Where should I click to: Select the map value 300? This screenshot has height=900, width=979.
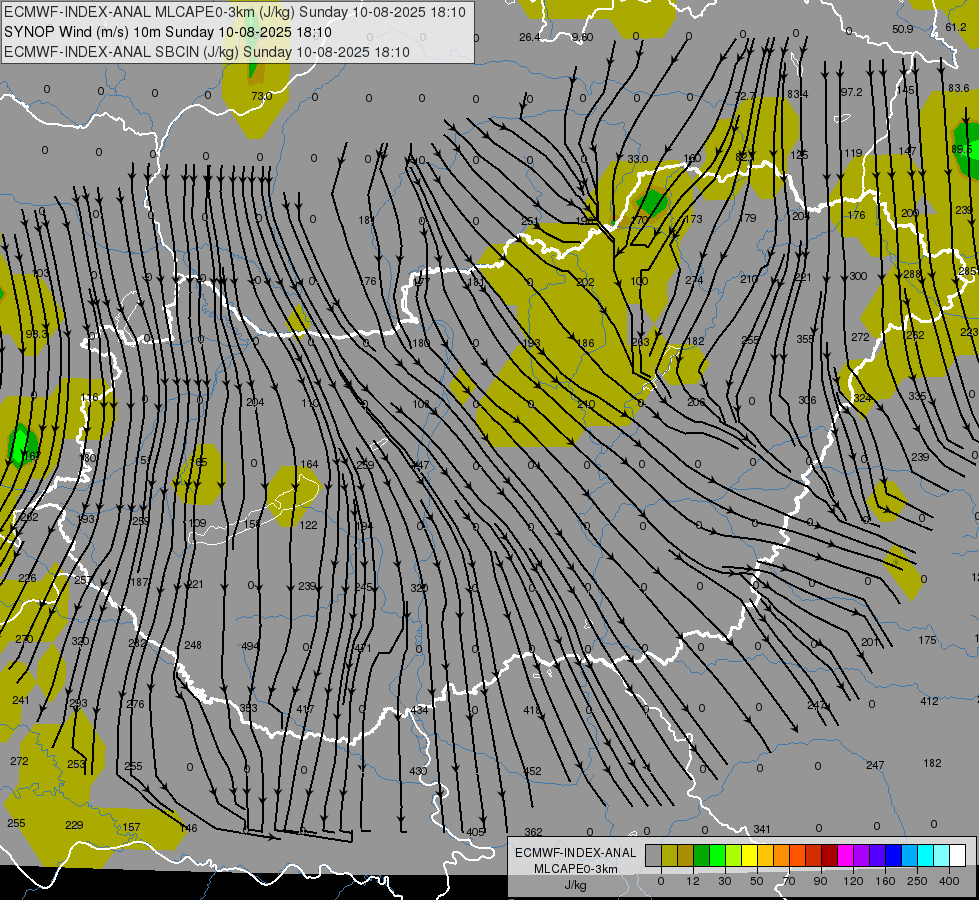pos(858,275)
